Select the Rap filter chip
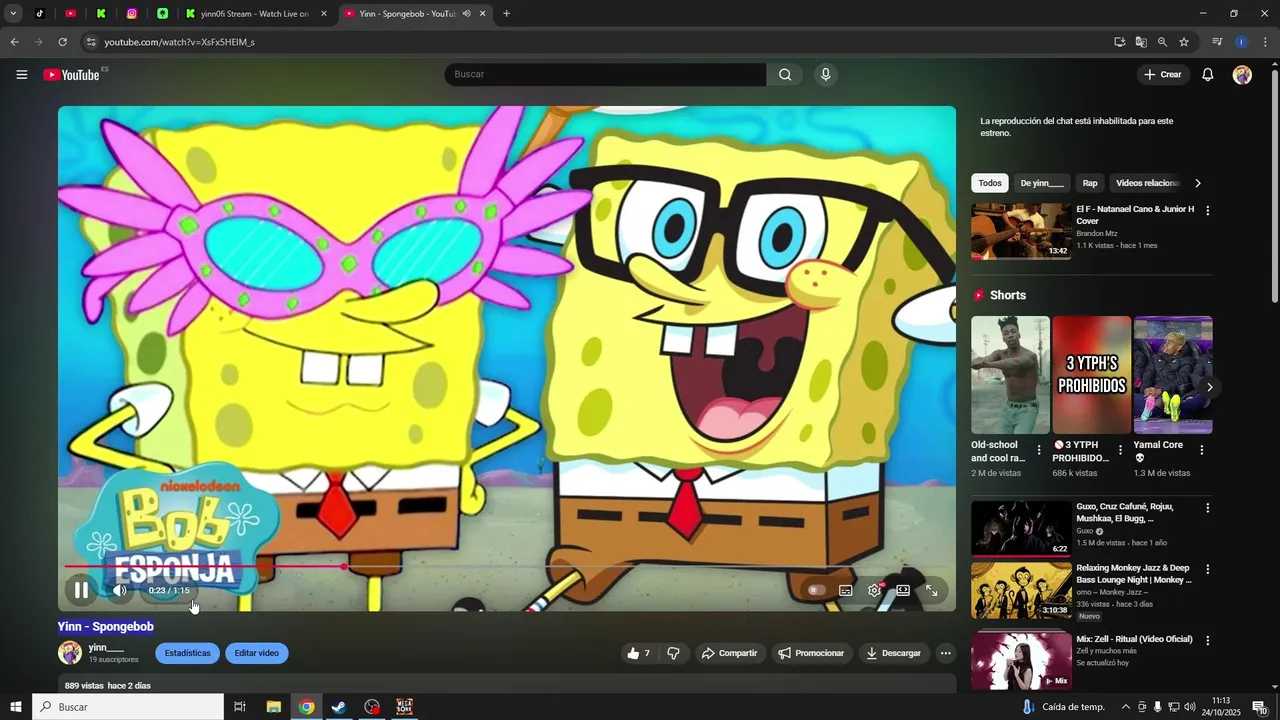Viewport: 1280px width, 720px height. point(1090,183)
